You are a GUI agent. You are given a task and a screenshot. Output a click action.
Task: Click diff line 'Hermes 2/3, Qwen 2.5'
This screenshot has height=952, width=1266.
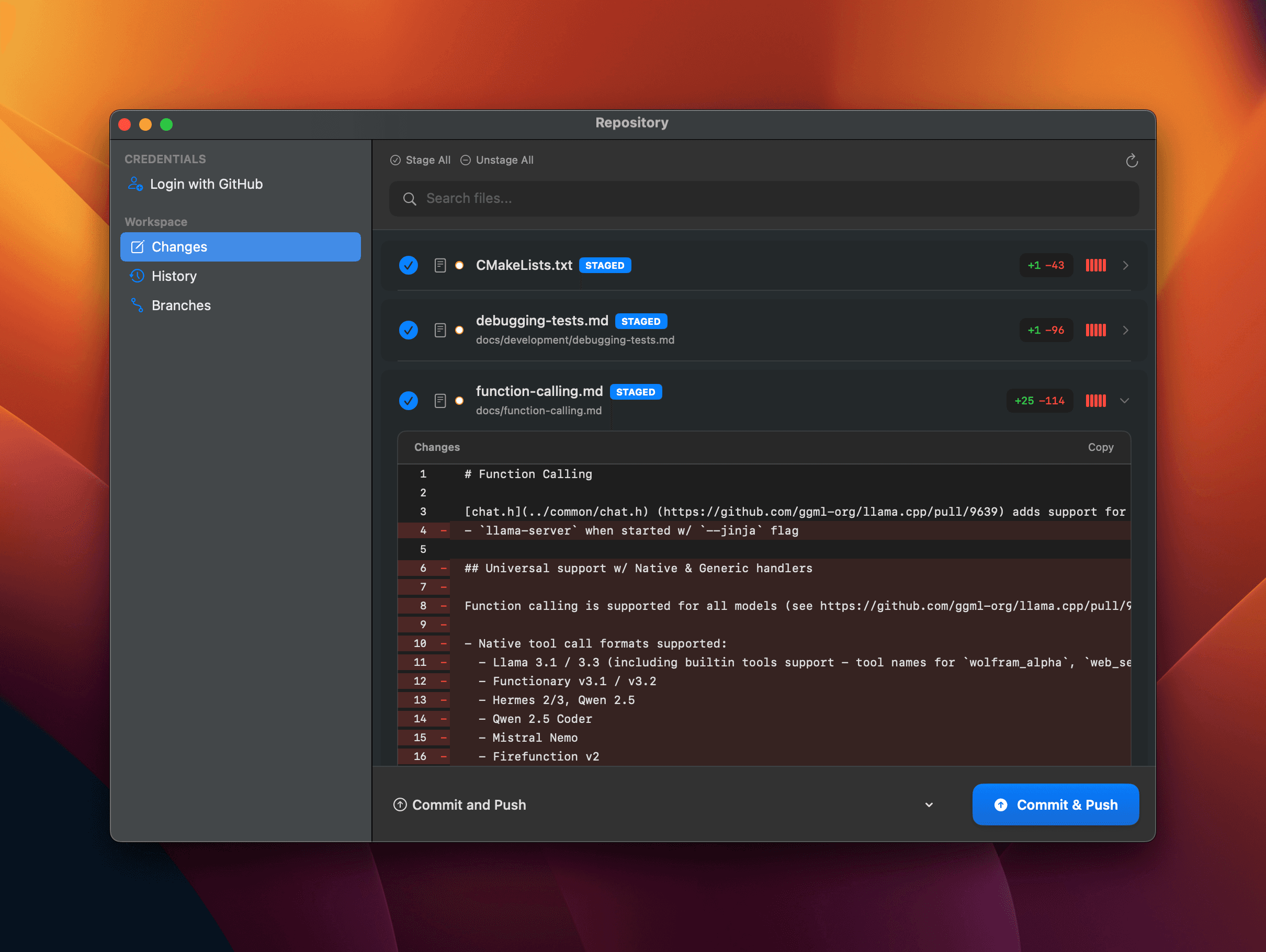[x=556, y=700]
